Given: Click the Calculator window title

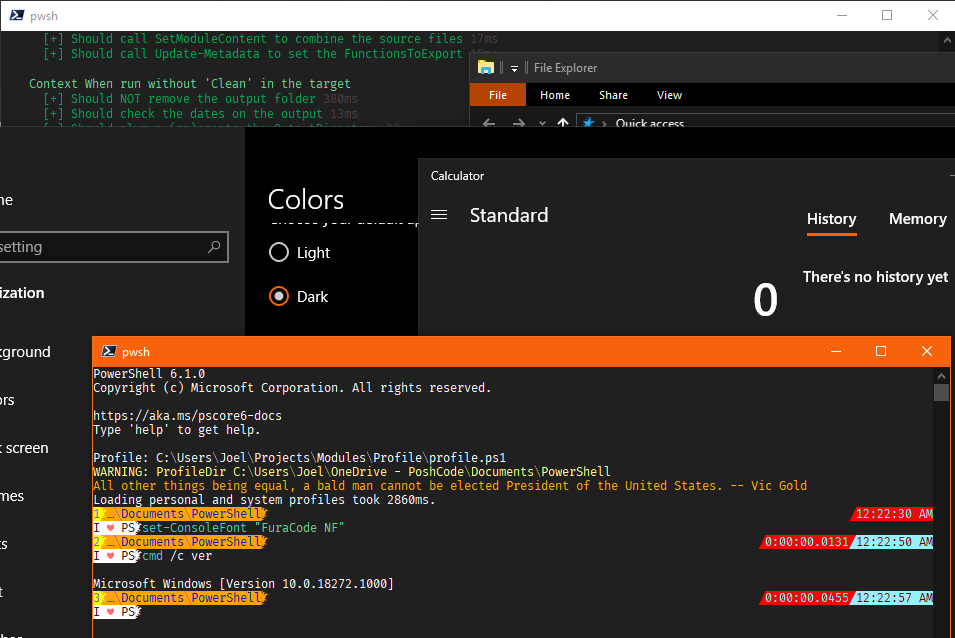Looking at the screenshot, I should 457,176.
